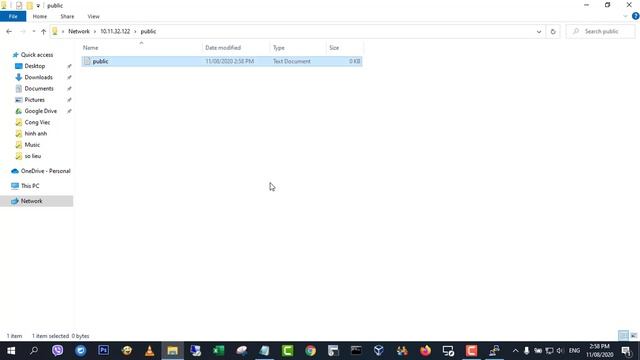Switch to large icons view layout
Image resolution: width=640 pixels, height=360 pixels.
[x=633, y=336]
